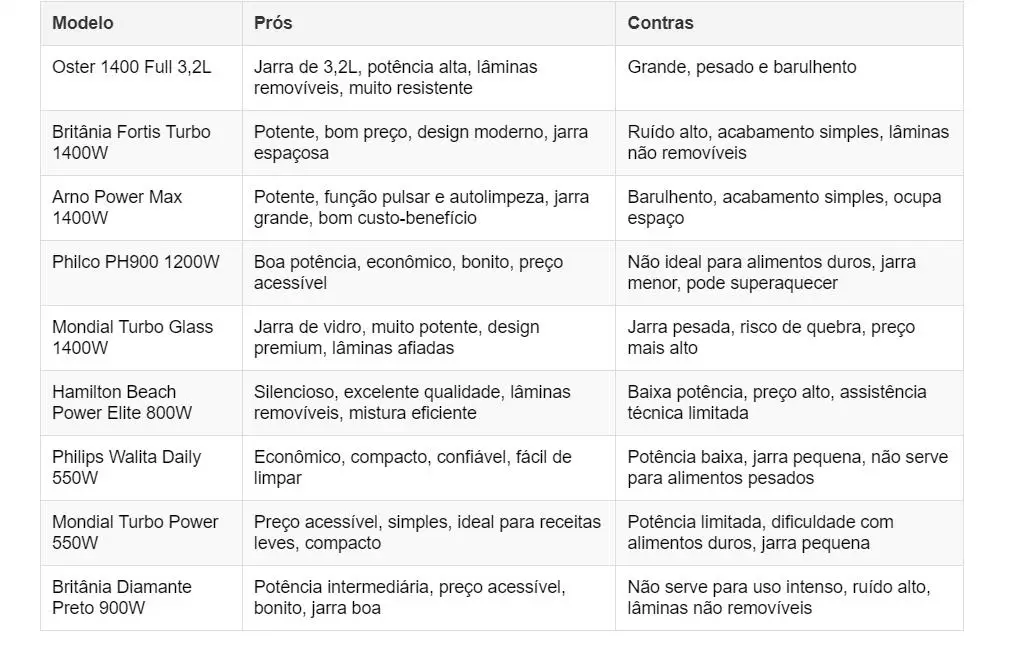
Task: Click the "Econômico, compacto, confiável" pros cell
Action: [x=412, y=467]
